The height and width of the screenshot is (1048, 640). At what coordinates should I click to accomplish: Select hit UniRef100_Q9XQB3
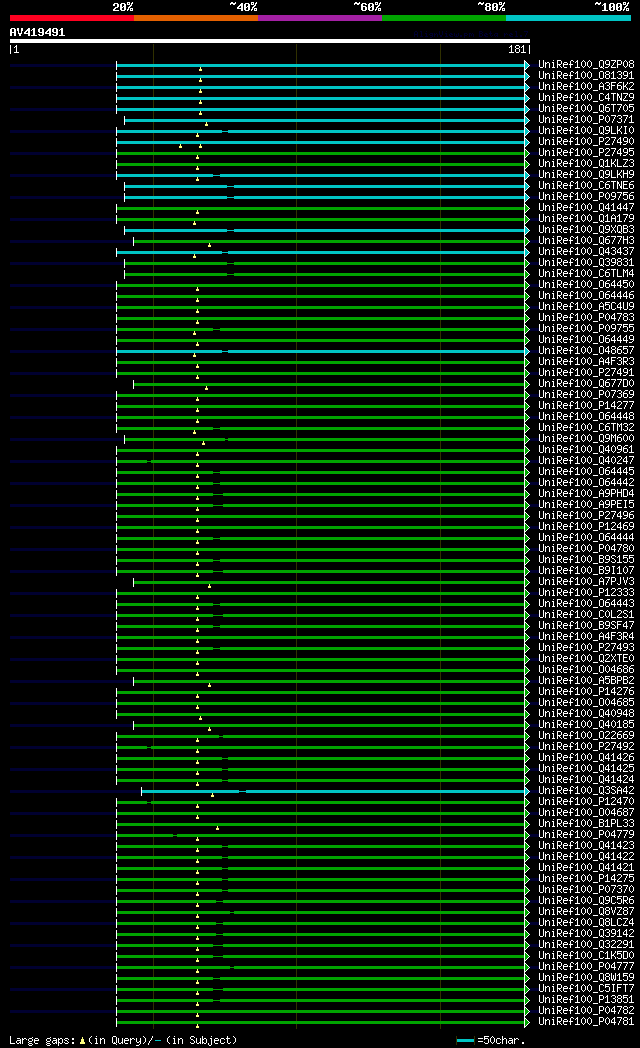(587, 230)
